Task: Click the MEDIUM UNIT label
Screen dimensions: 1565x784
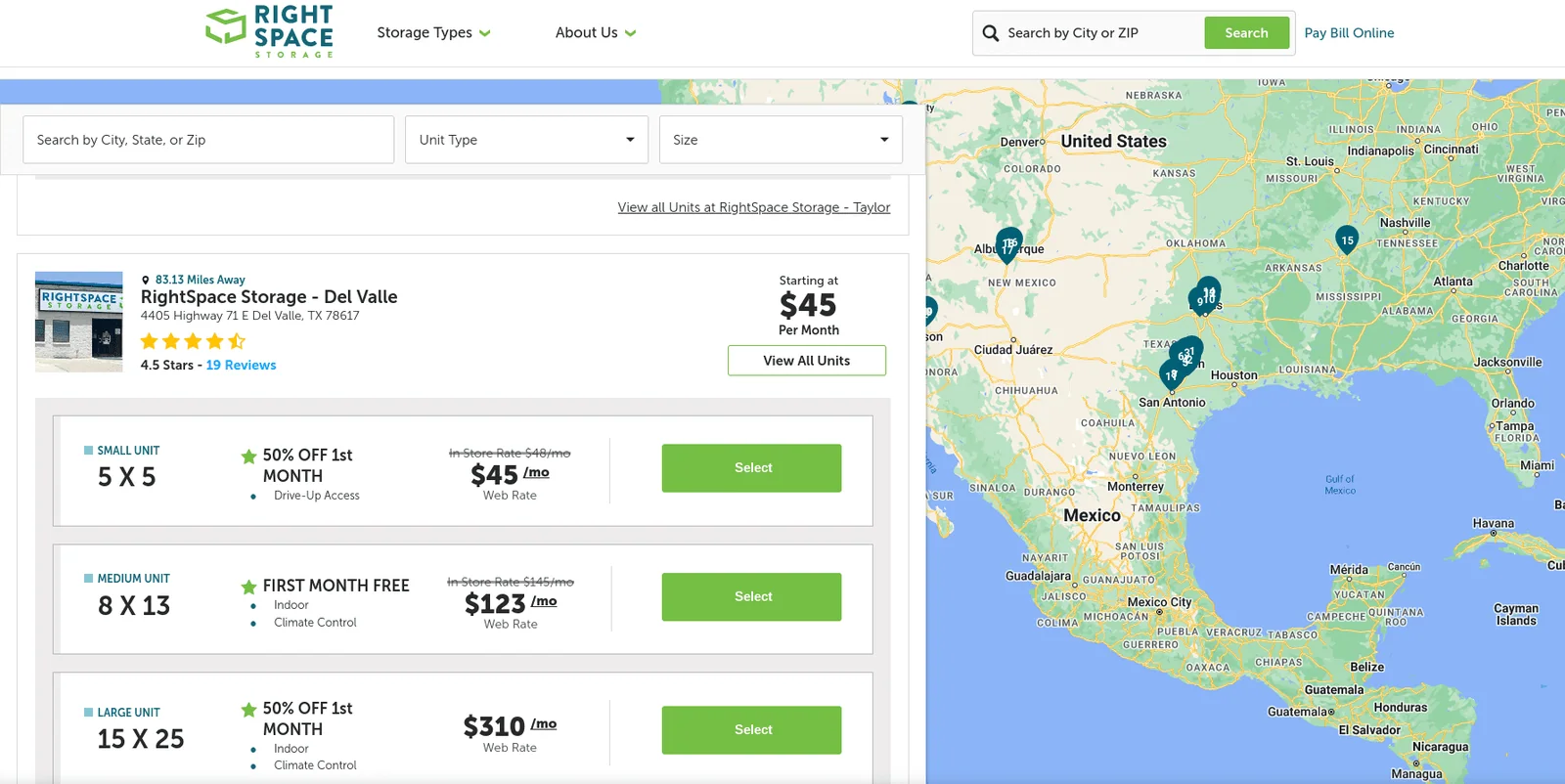Action: tap(133, 579)
